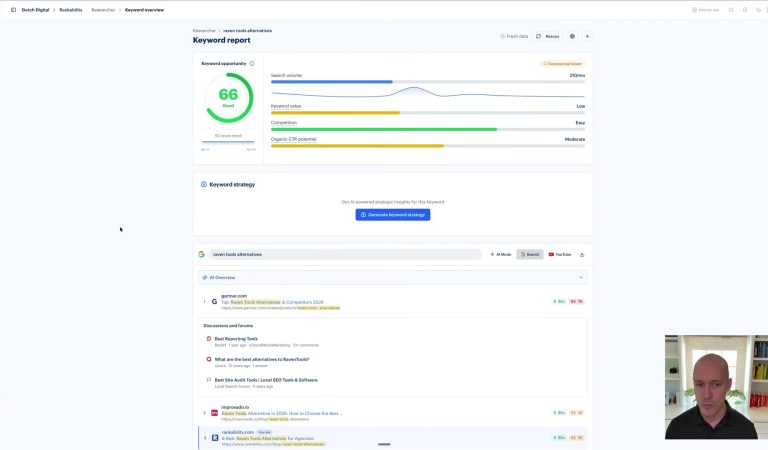Image resolution: width=768 pixels, height=450 pixels.
Task: Click the 66 Good score gauge
Action: [229, 97]
